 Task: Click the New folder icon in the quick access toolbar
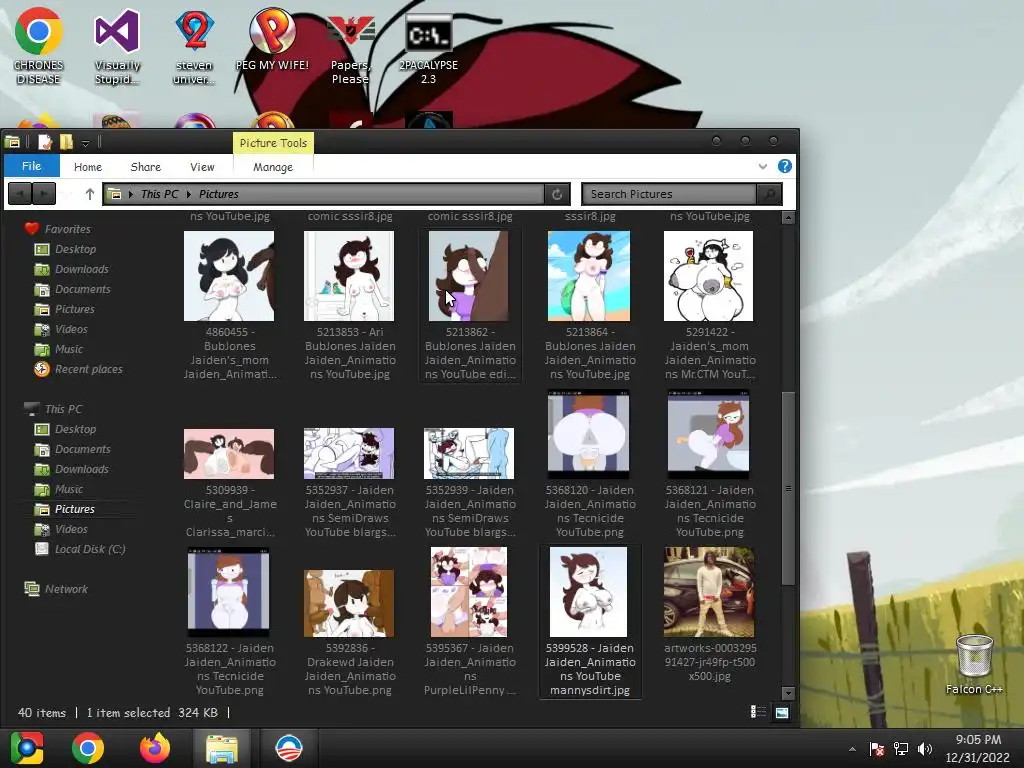[x=66, y=142]
